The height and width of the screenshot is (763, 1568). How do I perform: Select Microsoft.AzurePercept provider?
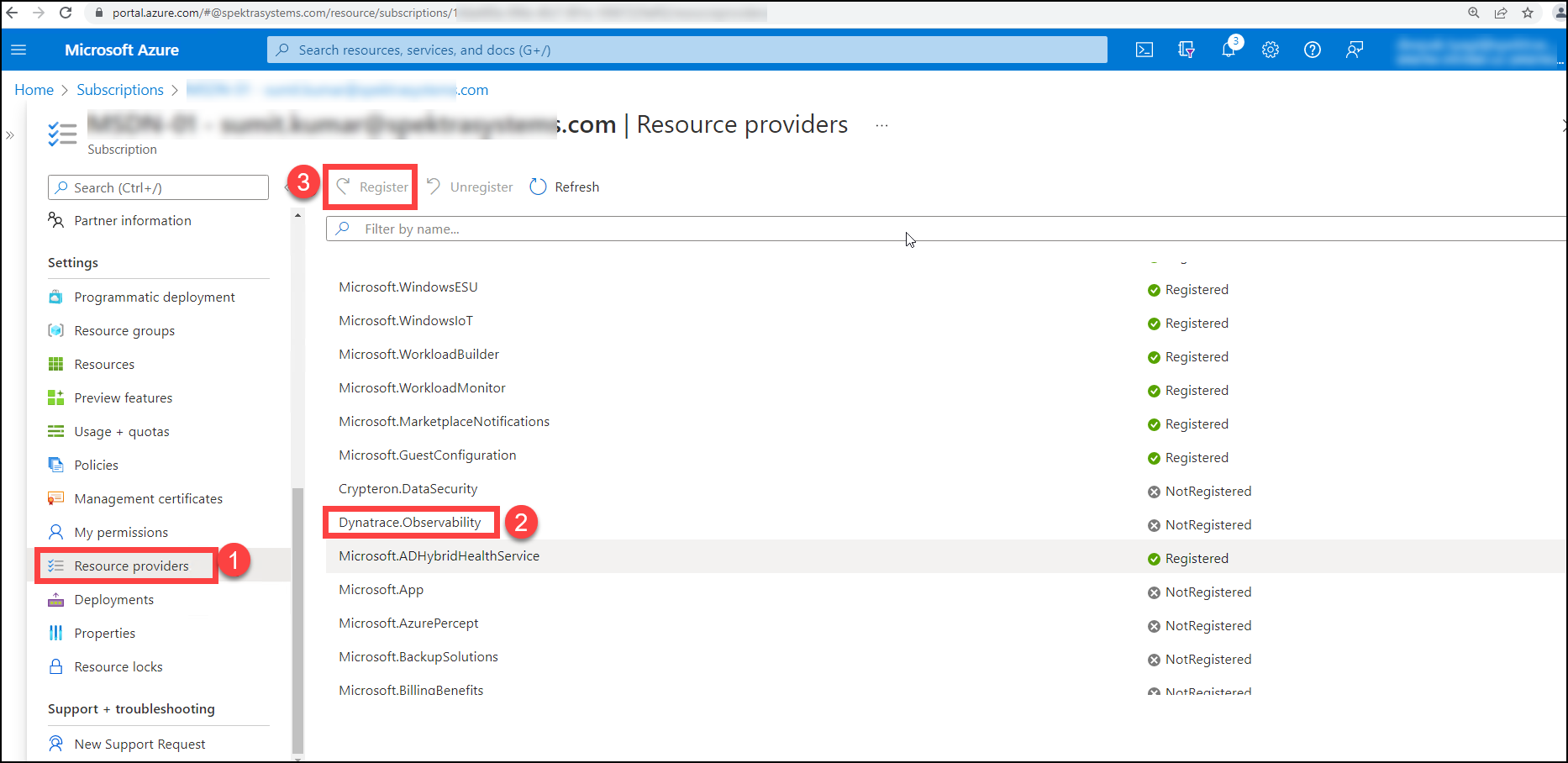[x=408, y=624]
